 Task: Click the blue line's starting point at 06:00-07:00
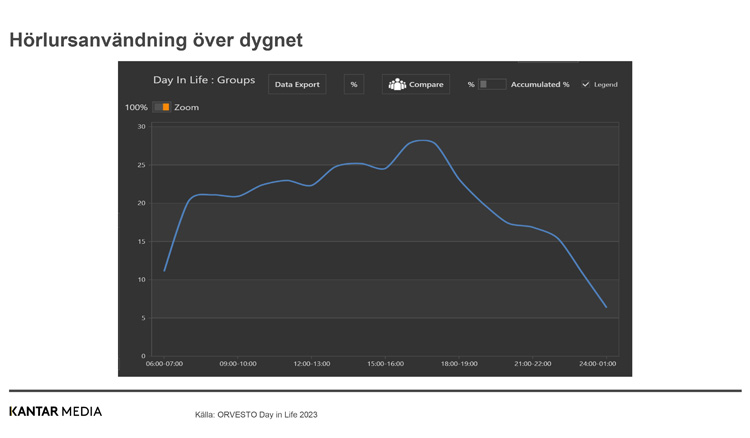tap(164, 271)
